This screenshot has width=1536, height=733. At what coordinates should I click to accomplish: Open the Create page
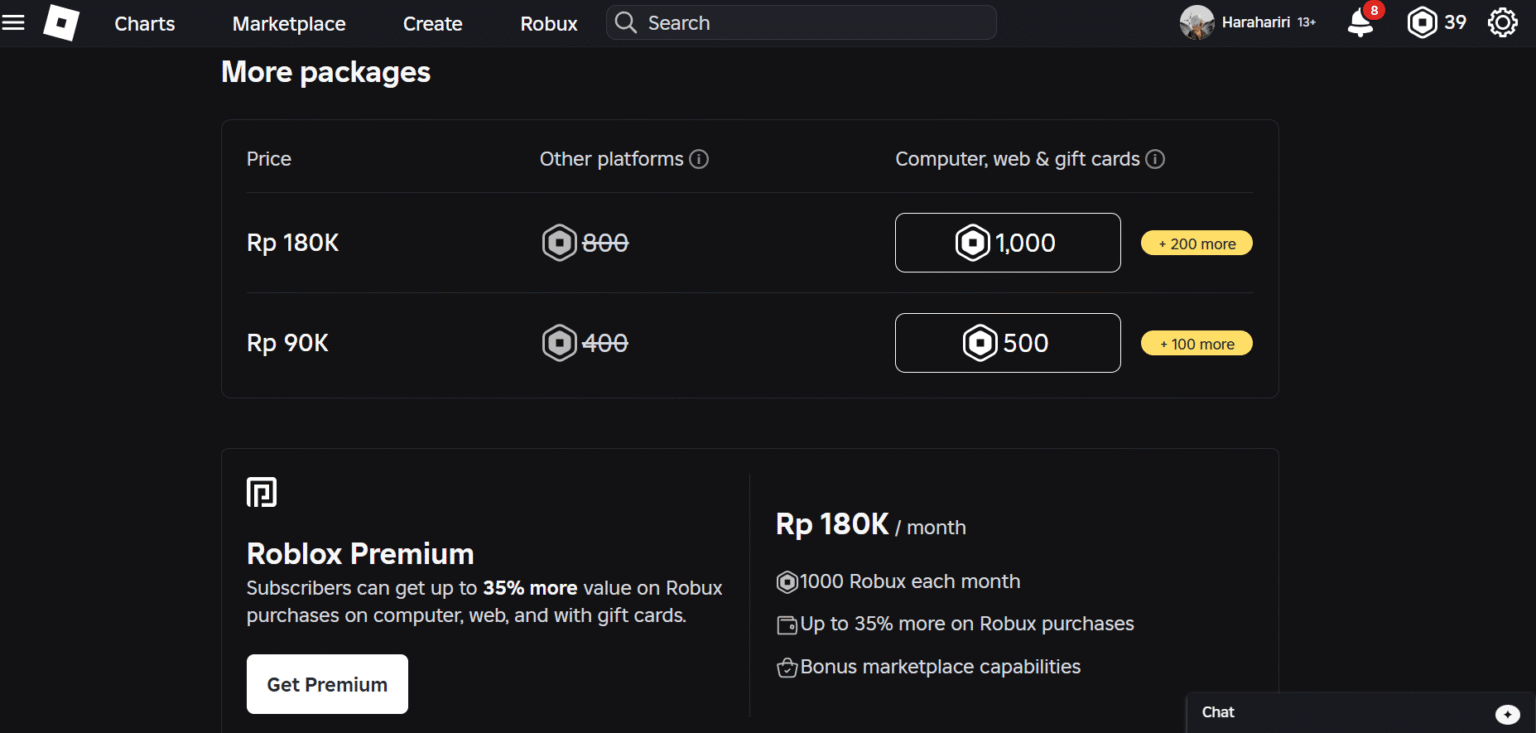[433, 23]
